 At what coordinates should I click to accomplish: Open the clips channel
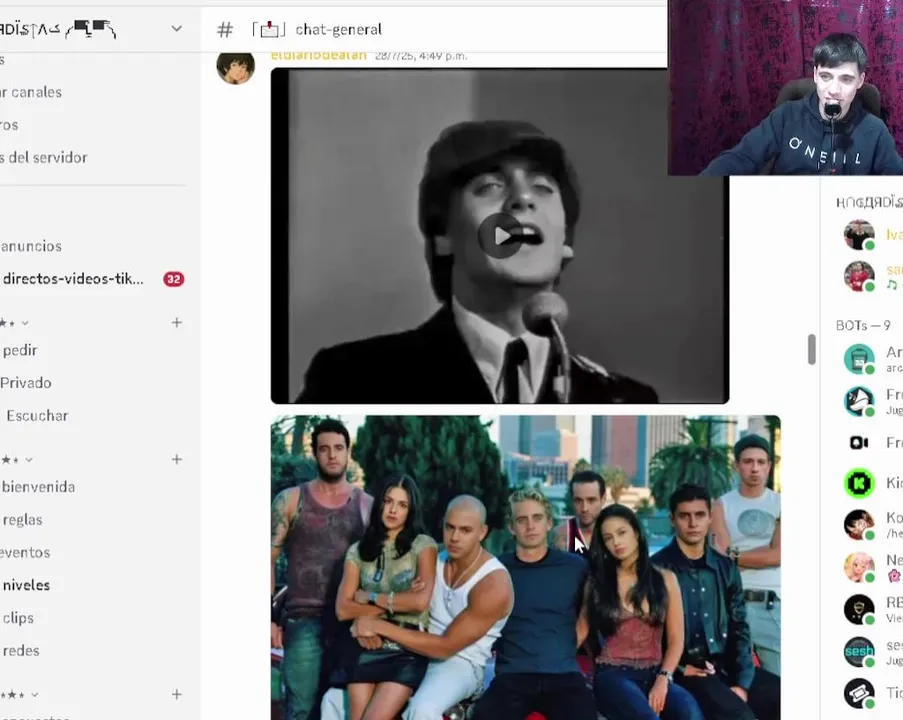tap(18, 618)
